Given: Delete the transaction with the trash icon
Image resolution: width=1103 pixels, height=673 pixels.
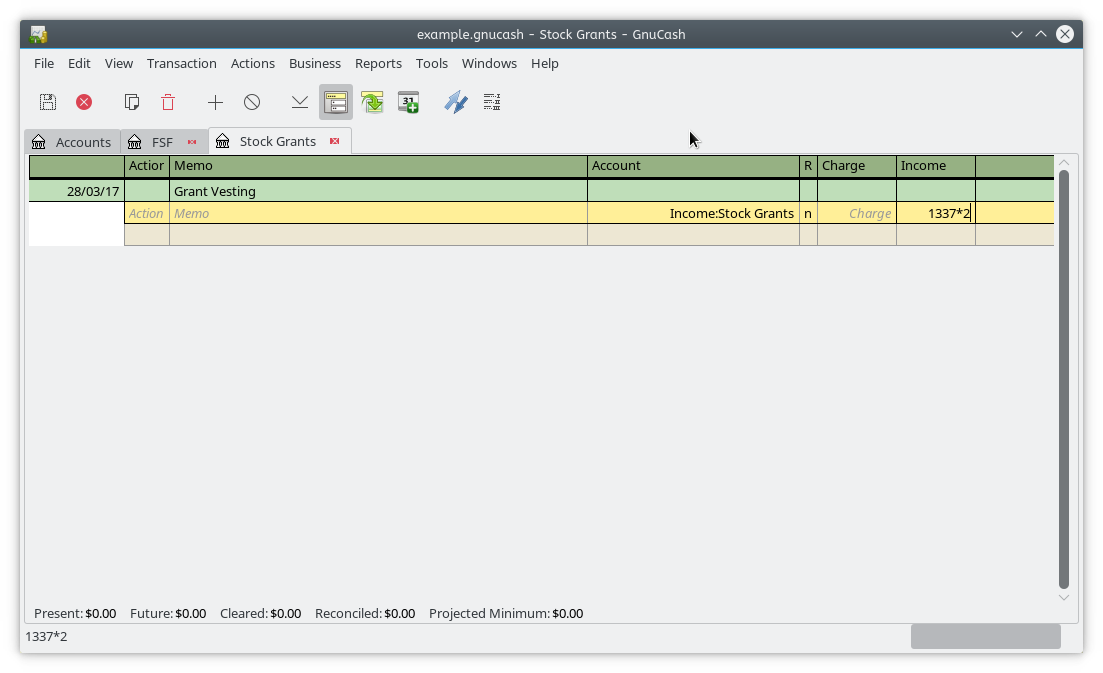Looking at the screenshot, I should pyautogui.click(x=167, y=102).
